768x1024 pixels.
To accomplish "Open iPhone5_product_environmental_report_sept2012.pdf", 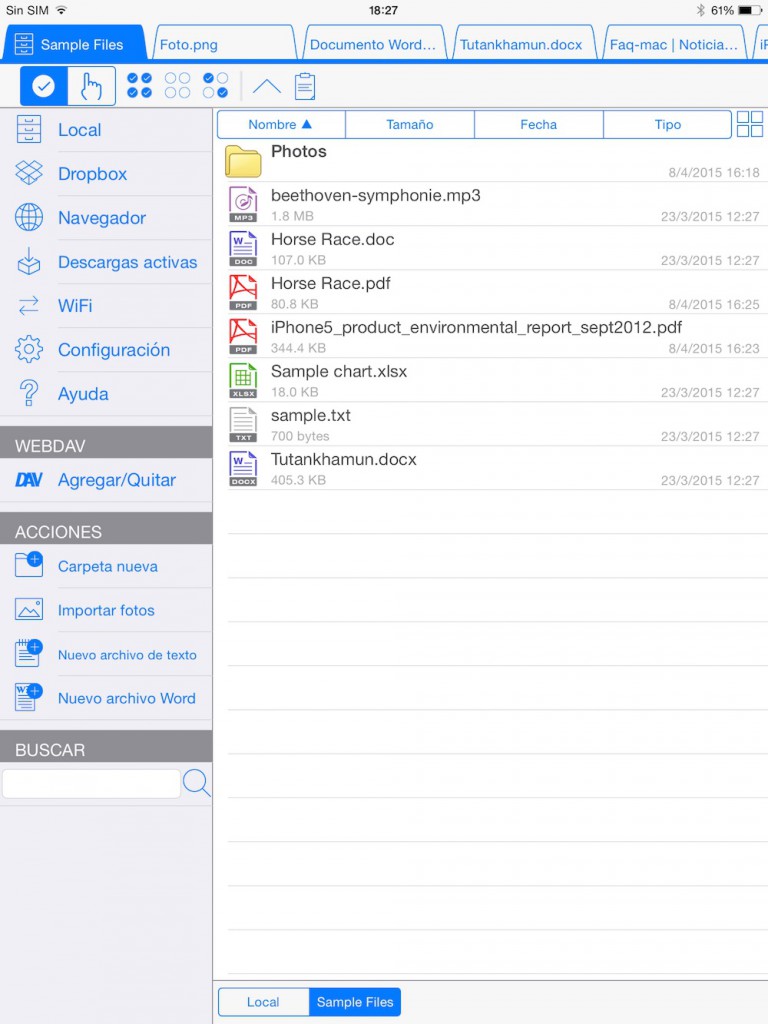I will 492,337.
